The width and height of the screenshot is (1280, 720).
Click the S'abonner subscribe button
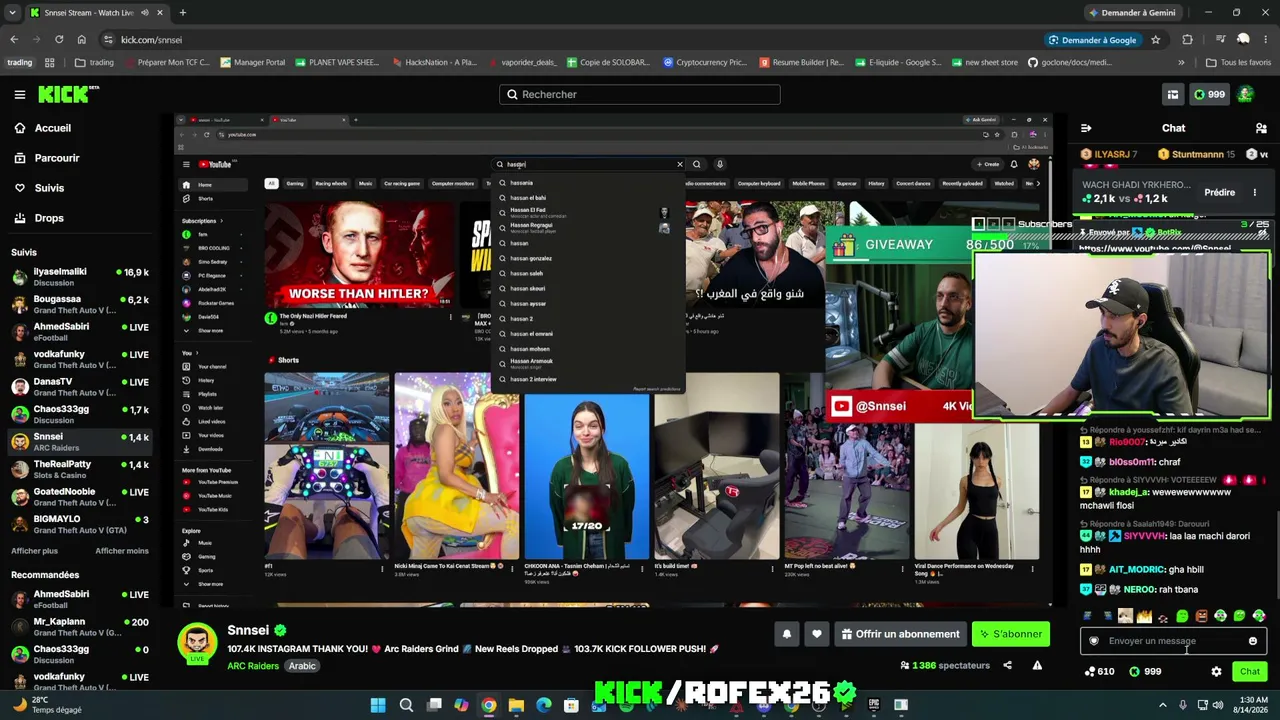pyautogui.click(x=1011, y=634)
